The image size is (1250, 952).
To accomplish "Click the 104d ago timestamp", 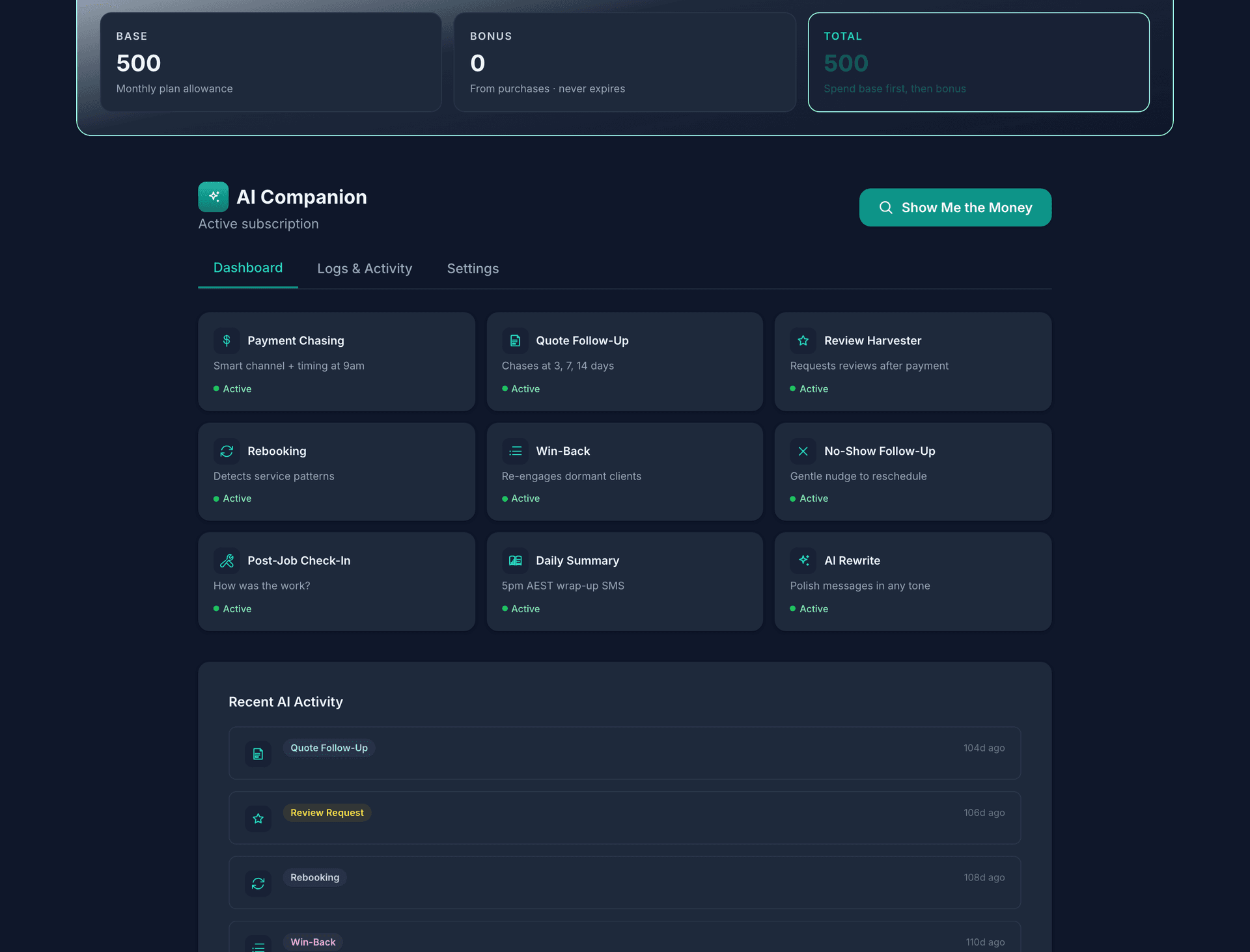I will 984,748.
